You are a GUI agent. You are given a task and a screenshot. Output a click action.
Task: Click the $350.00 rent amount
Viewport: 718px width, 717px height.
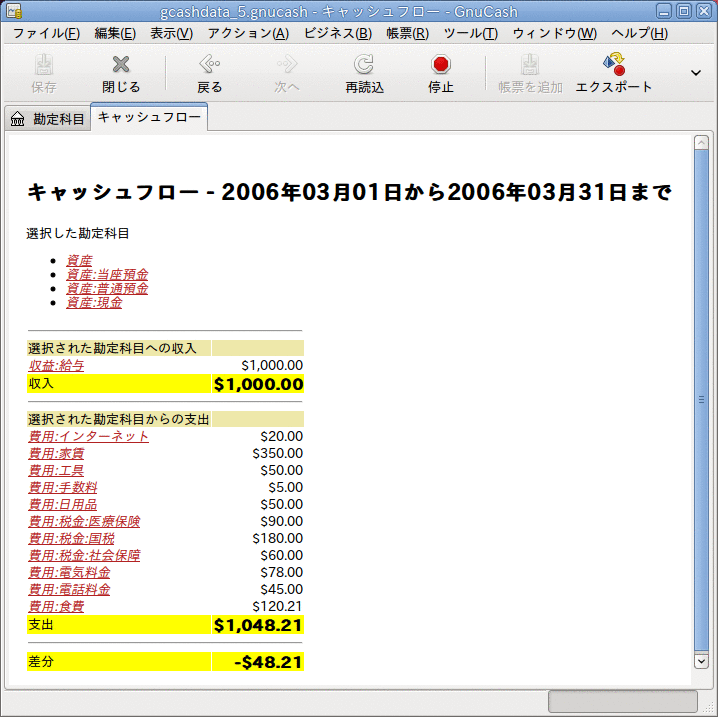tap(277, 453)
